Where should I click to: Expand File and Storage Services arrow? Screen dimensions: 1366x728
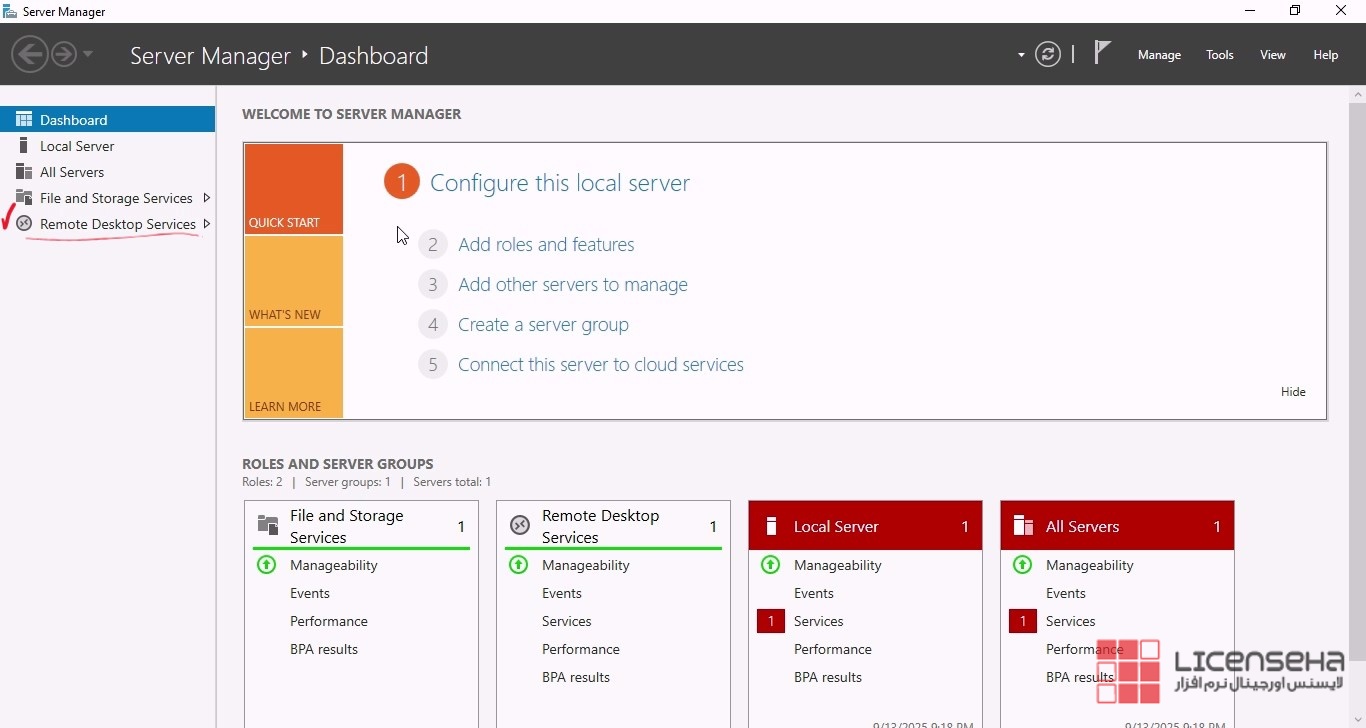pos(207,198)
